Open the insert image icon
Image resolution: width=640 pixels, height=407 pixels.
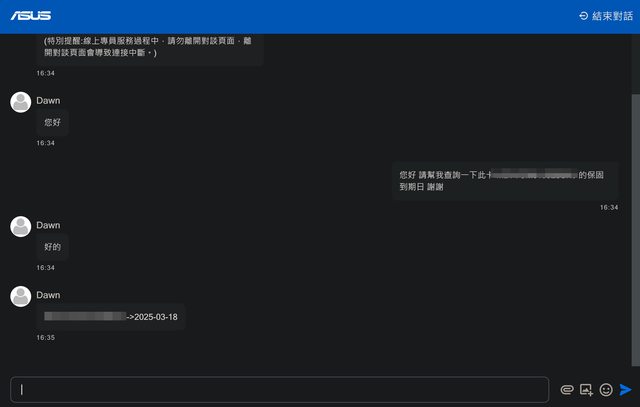click(587, 390)
